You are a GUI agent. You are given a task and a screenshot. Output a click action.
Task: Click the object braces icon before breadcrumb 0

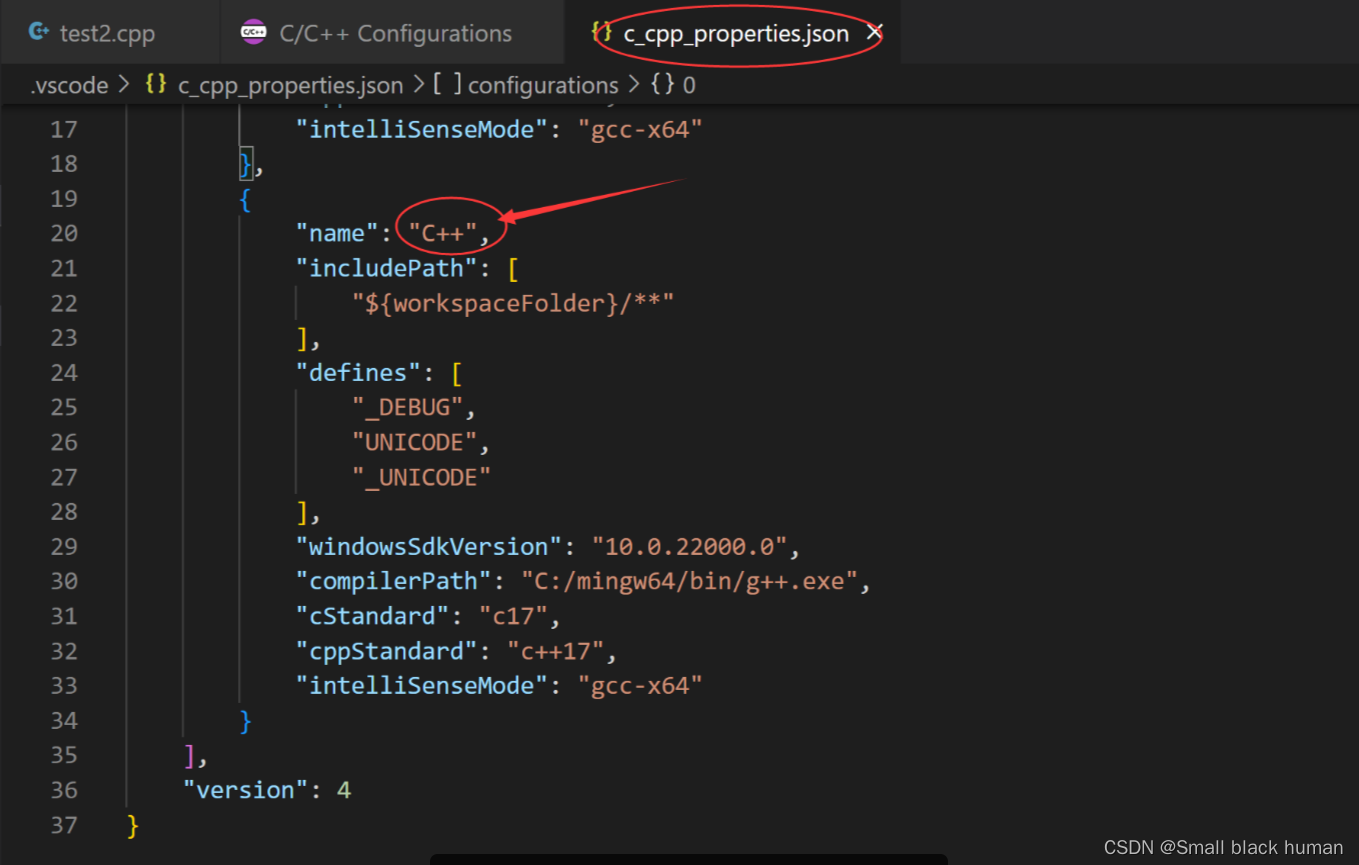tap(662, 85)
